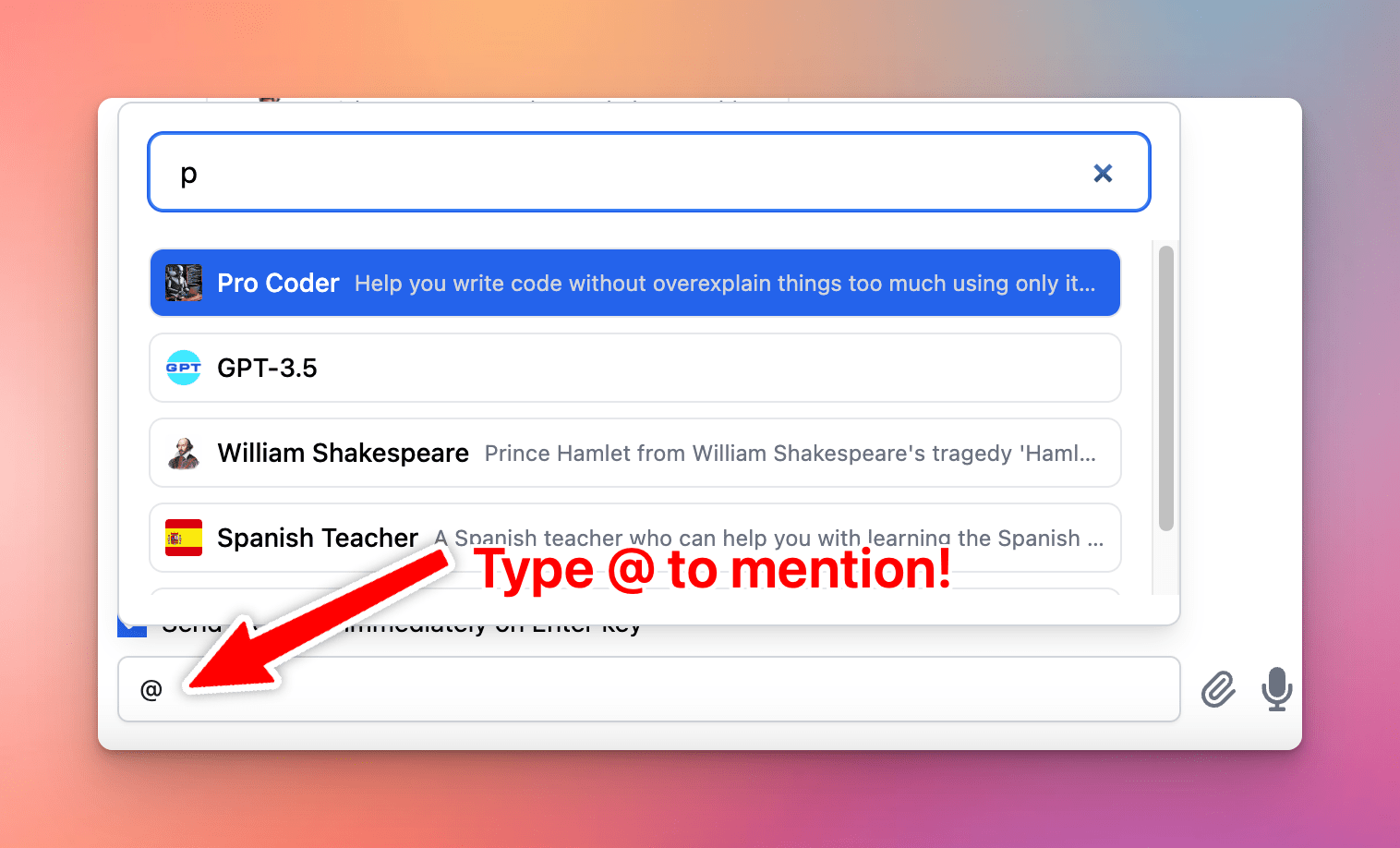
Task: Click the Pro Coder avatar image
Action: pyautogui.click(x=184, y=283)
